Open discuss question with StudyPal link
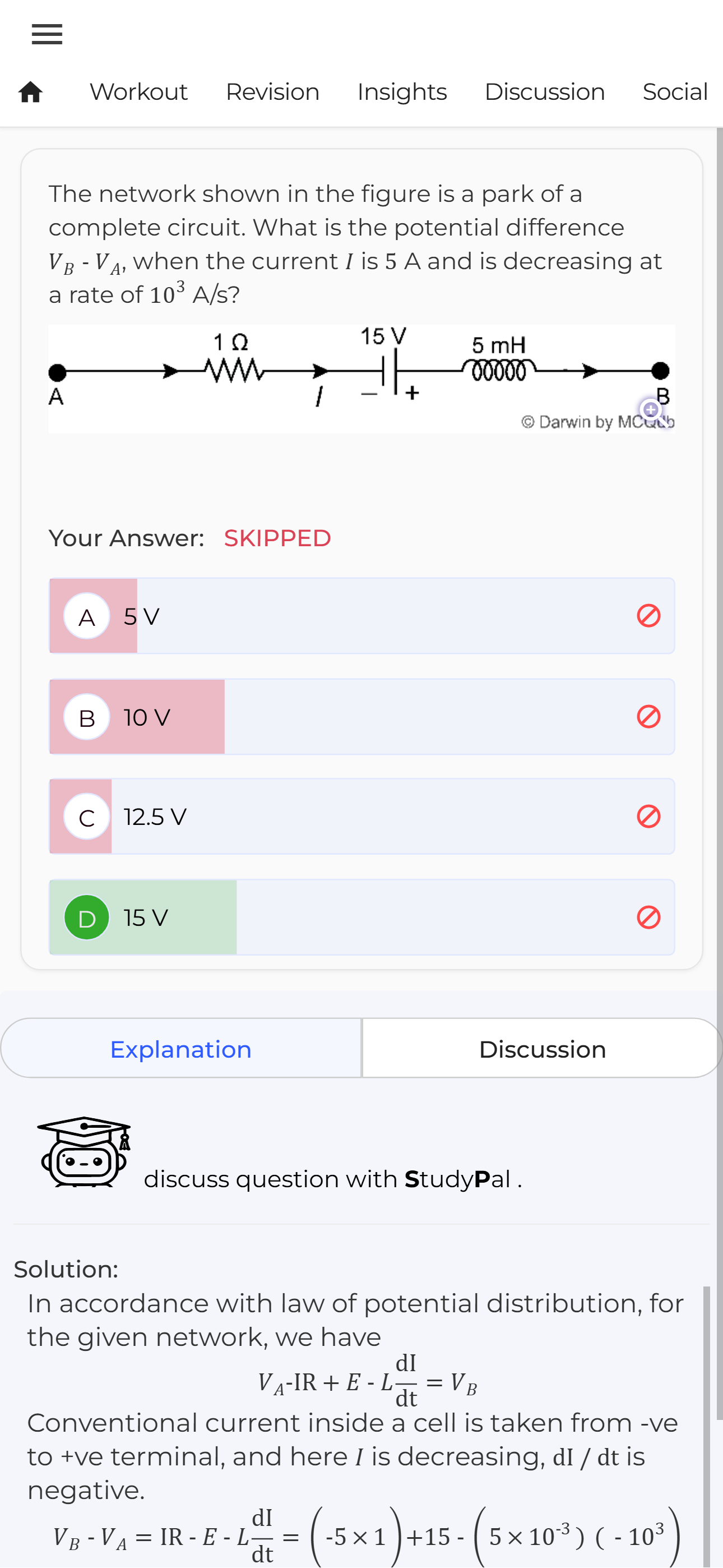Viewport: 723px width, 1568px height. [x=333, y=1179]
